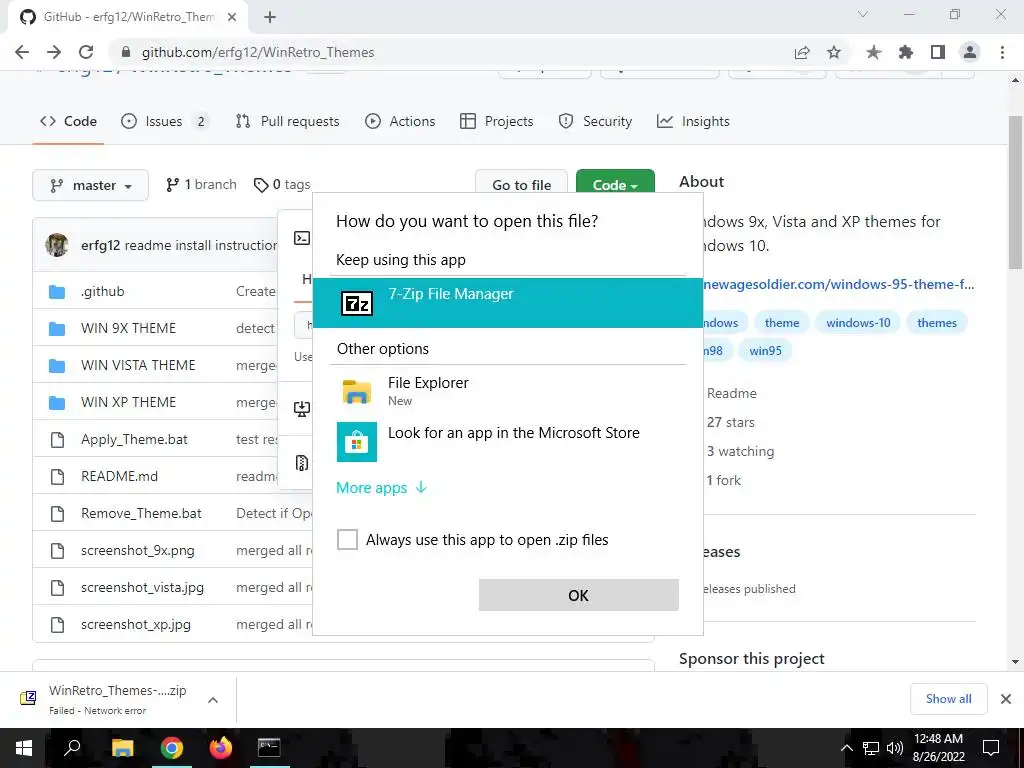Open Remove_Theme.bat file

pyautogui.click(x=141, y=513)
